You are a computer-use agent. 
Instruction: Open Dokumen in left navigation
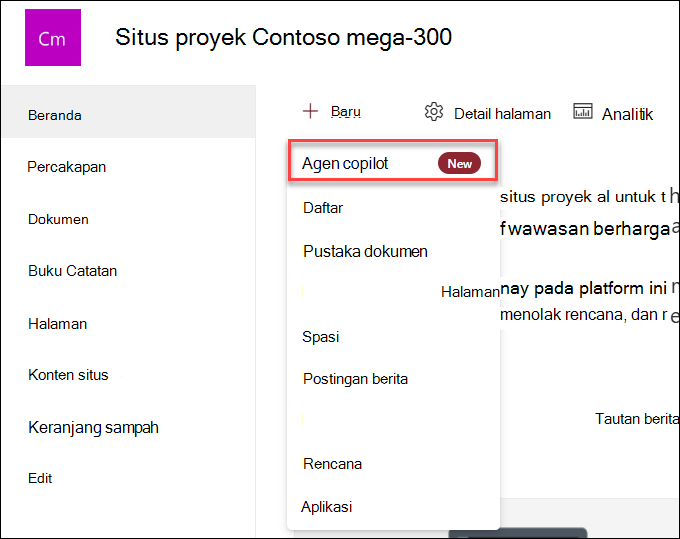click(x=58, y=219)
